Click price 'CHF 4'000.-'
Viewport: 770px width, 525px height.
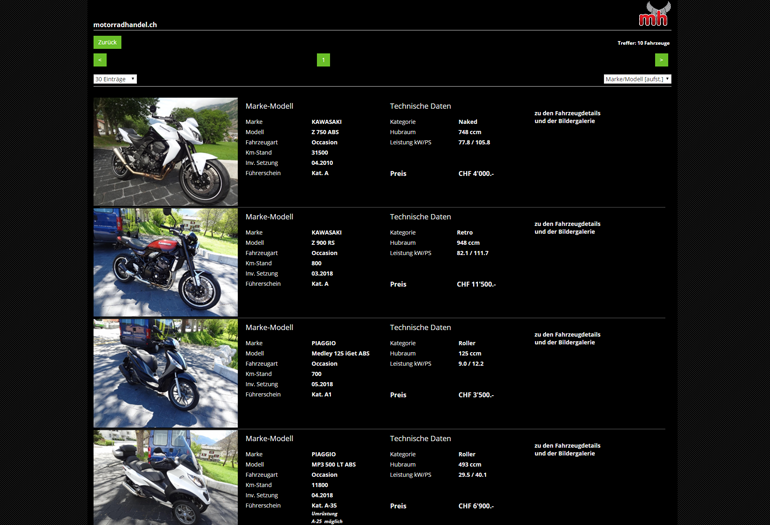476,173
